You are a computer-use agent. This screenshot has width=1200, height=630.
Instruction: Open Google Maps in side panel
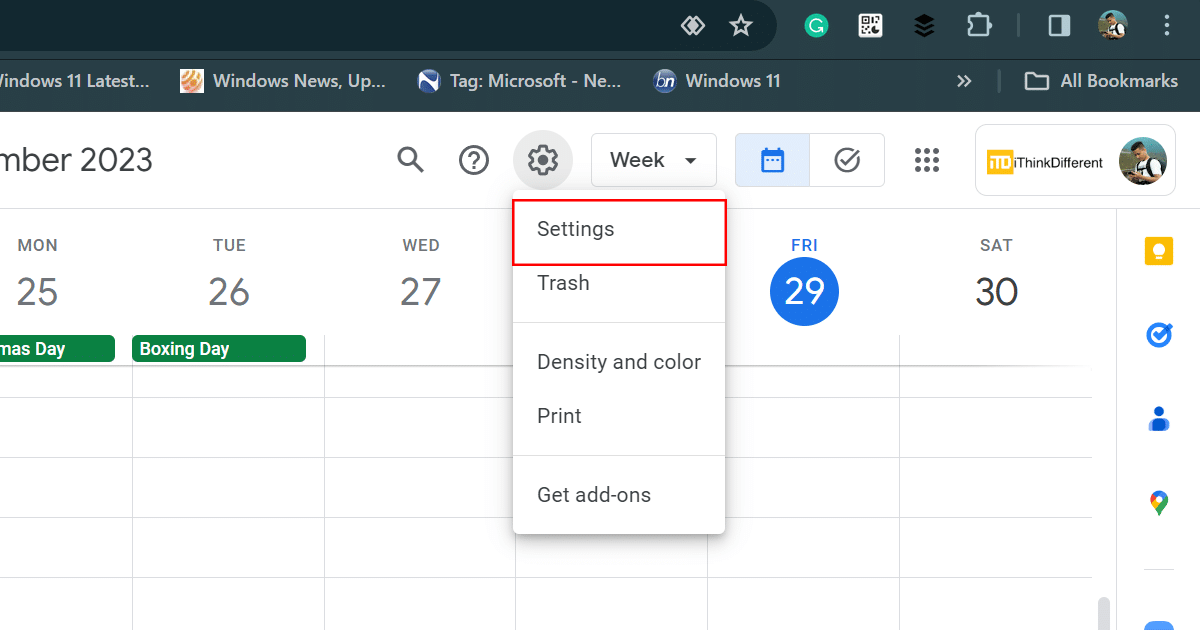coord(1158,503)
